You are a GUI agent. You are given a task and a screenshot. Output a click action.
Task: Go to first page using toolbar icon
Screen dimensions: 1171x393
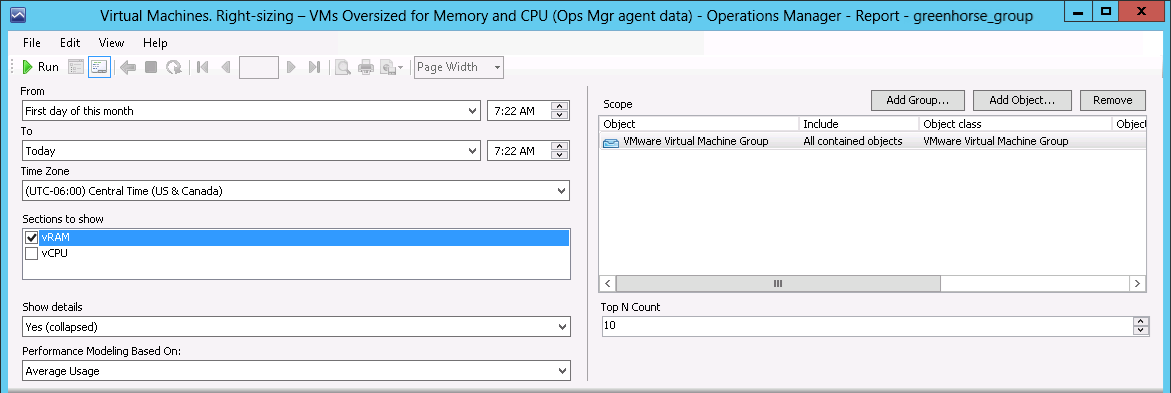202,67
